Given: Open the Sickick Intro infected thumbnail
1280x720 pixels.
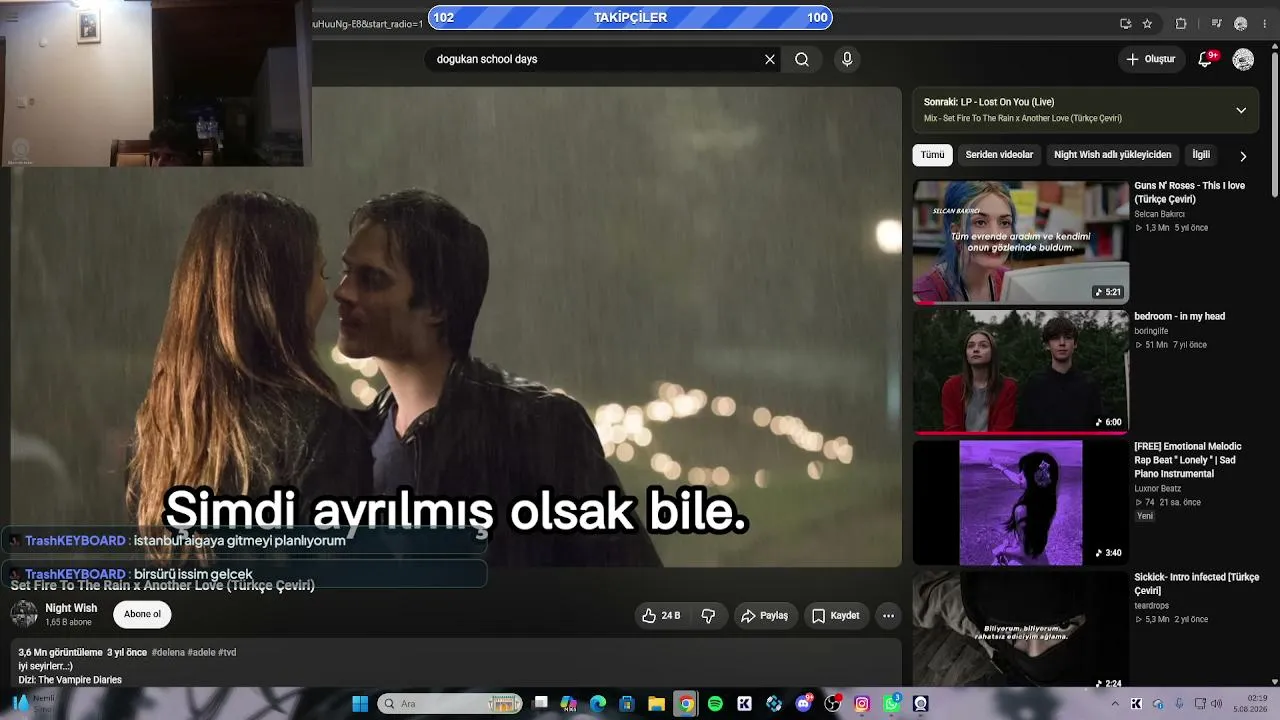Looking at the screenshot, I should click(x=1020, y=630).
